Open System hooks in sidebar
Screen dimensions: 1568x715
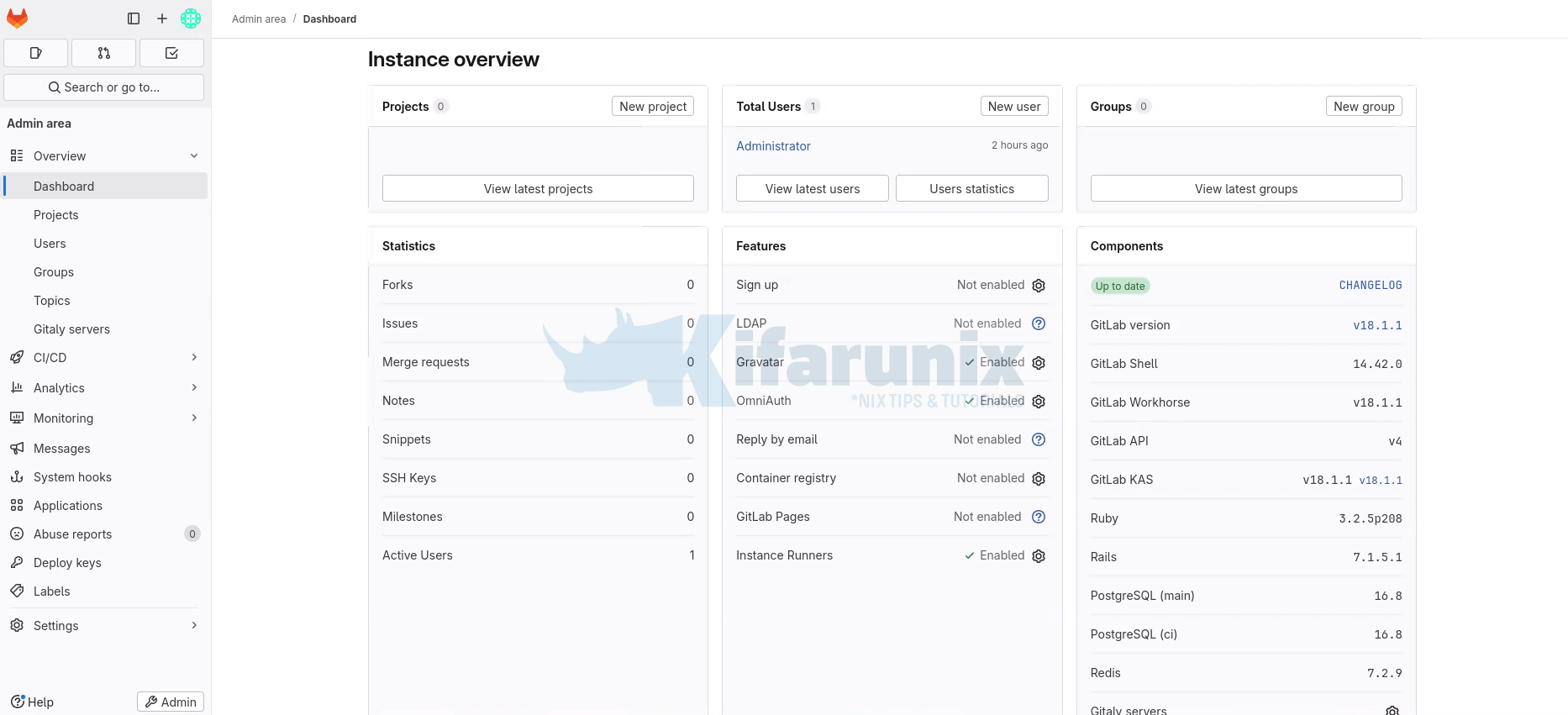72,477
